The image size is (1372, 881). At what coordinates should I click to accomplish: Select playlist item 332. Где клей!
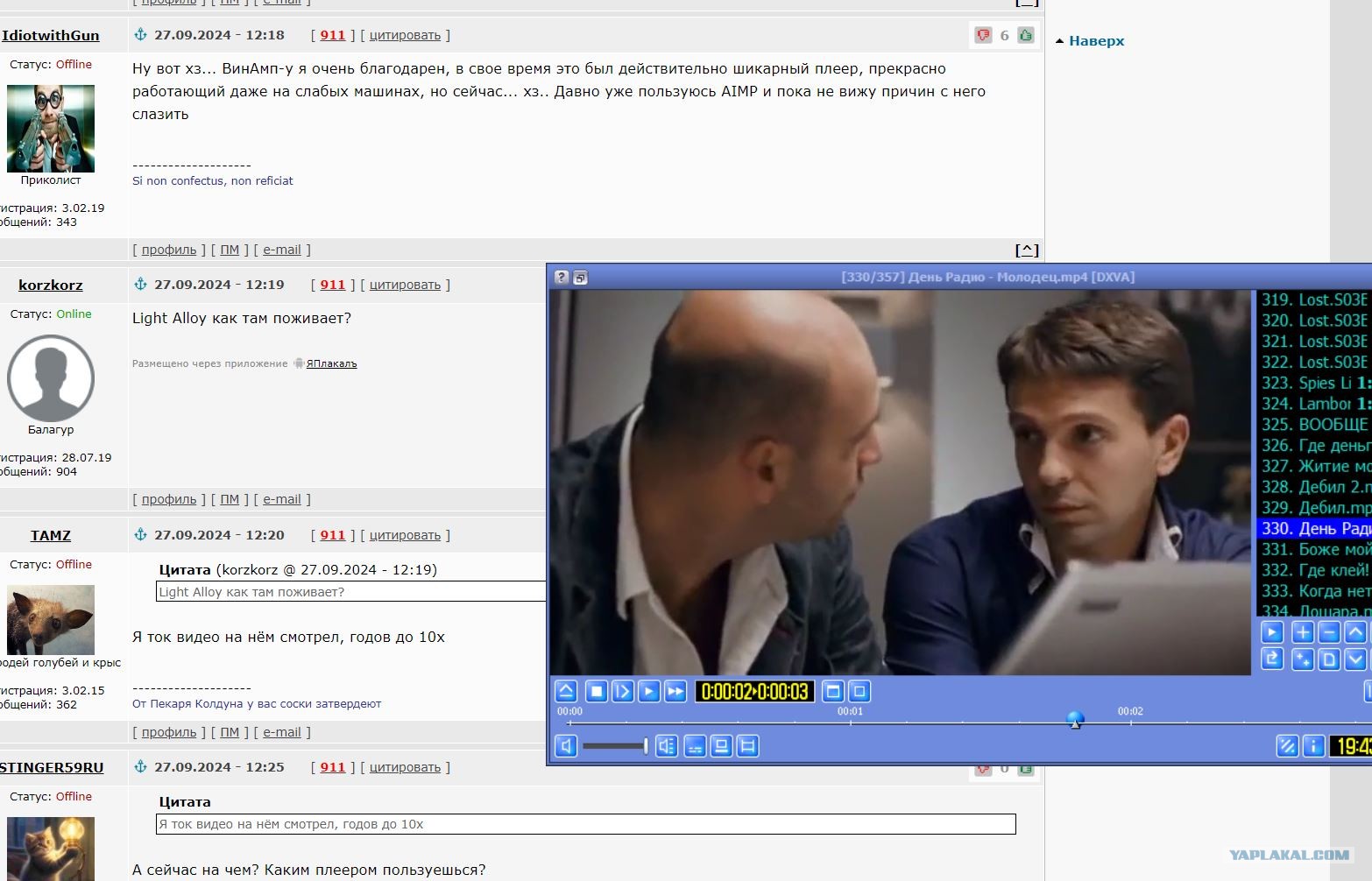click(x=1314, y=570)
